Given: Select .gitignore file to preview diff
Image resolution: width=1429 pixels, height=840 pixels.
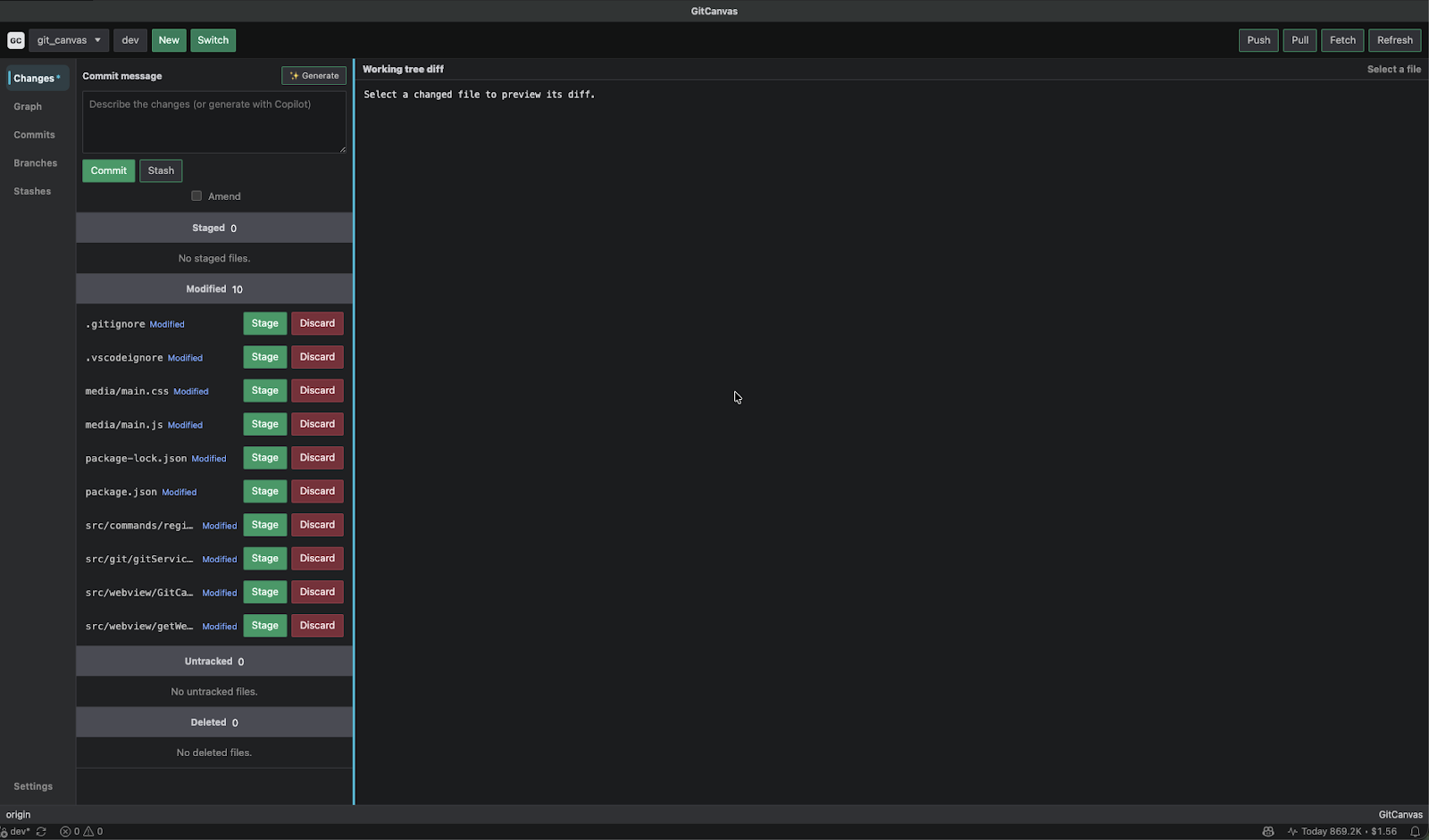Looking at the screenshot, I should (x=115, y=324).
